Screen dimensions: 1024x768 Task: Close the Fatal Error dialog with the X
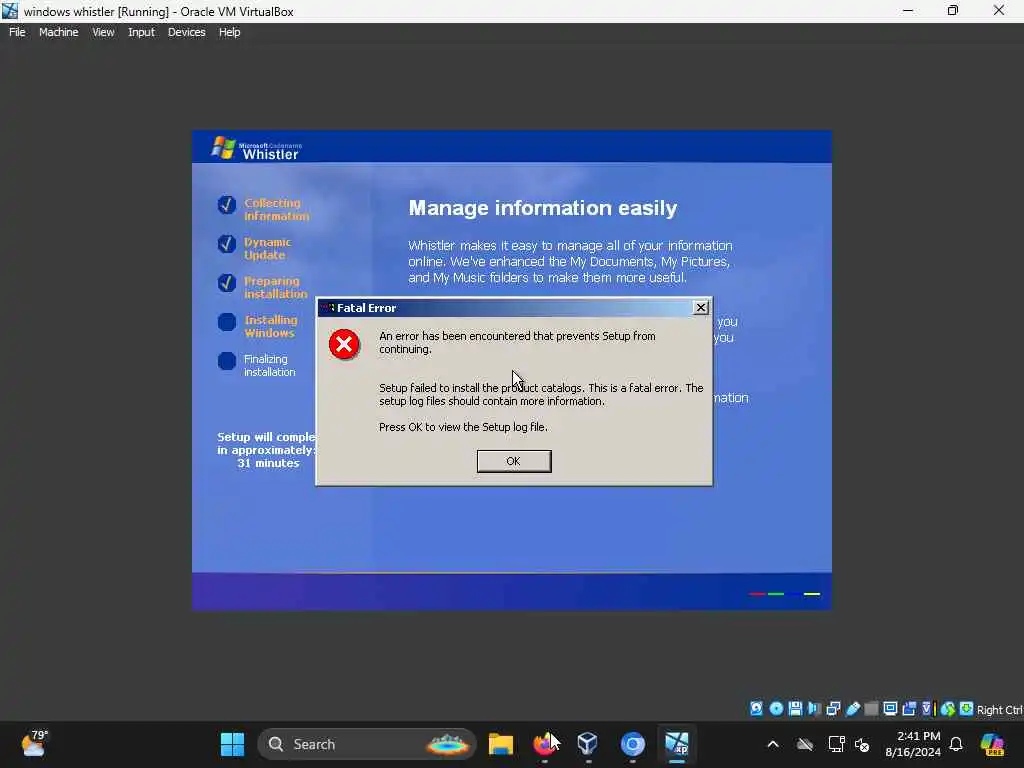701,308
